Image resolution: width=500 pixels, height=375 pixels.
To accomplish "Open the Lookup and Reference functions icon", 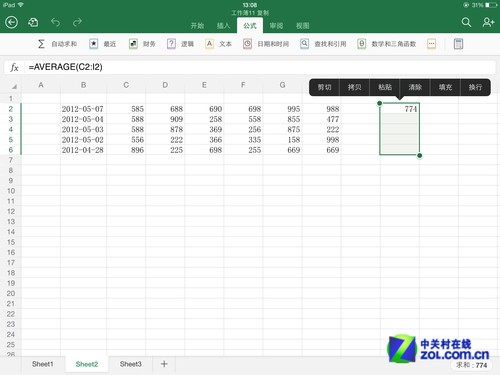I will click(x=304, y=44).
